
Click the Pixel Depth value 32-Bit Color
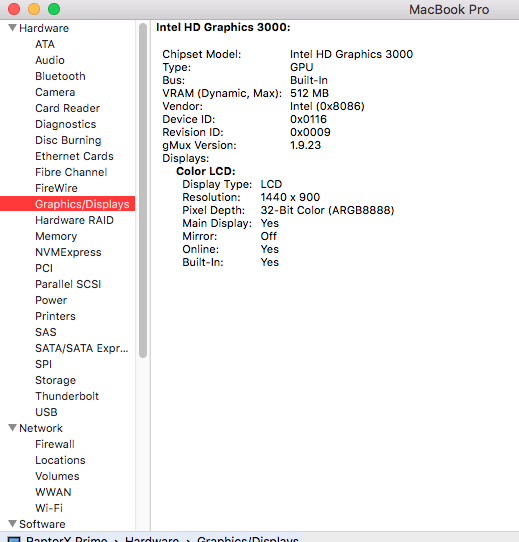[x=327, y=210]
